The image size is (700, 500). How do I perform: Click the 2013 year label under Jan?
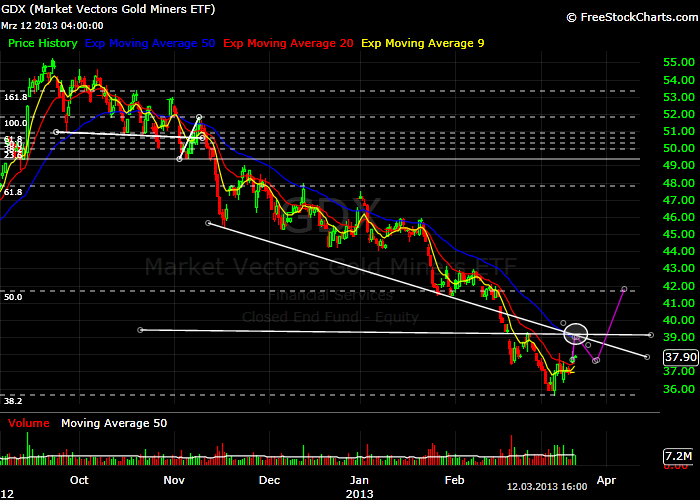[x=359, y=494]
